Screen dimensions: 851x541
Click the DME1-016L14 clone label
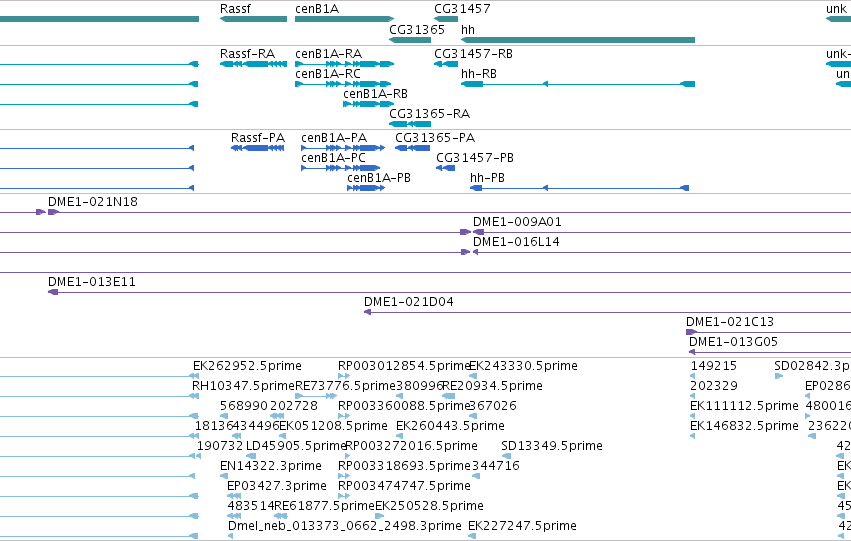point(516,242)
